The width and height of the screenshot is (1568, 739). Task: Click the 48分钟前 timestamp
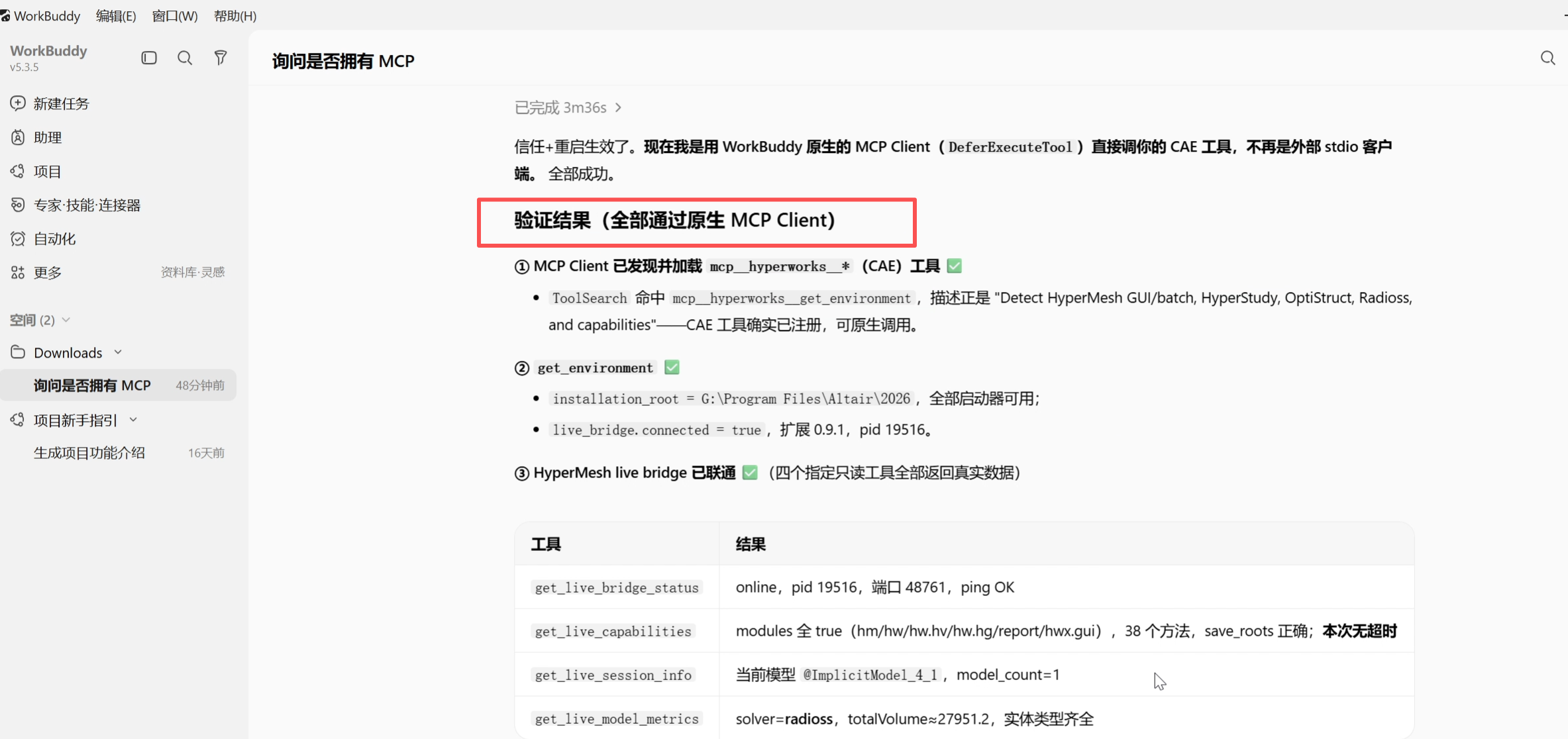200,385
